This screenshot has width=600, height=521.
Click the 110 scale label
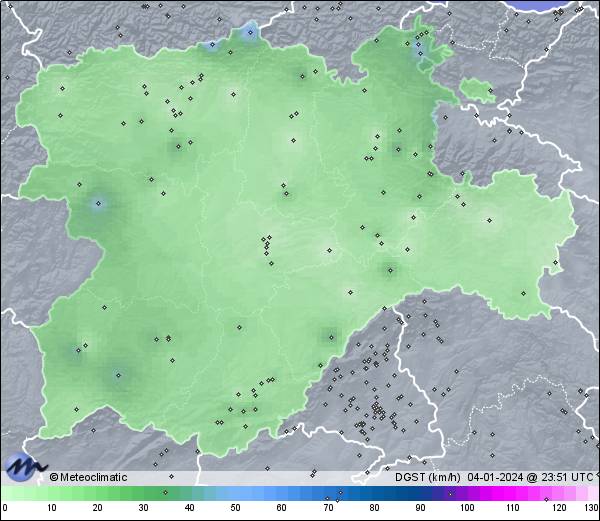pyautogui.click(x=513, y=508)
